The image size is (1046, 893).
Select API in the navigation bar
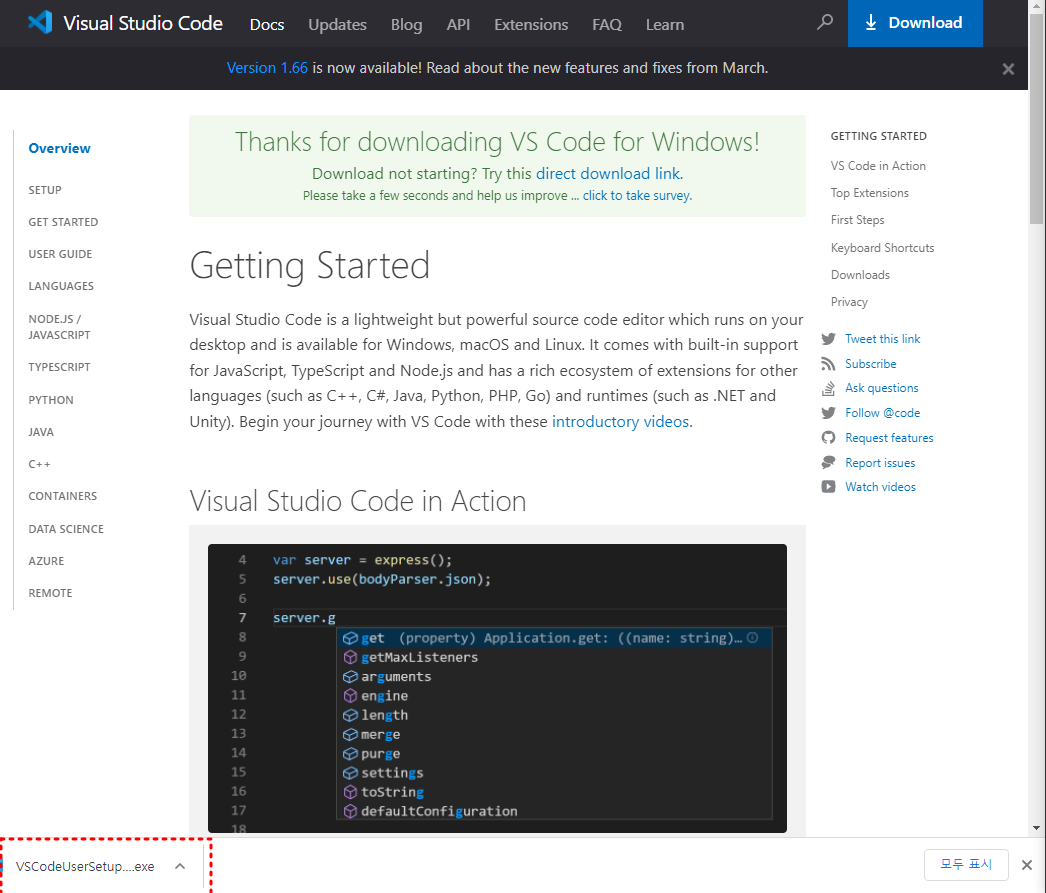458,25
